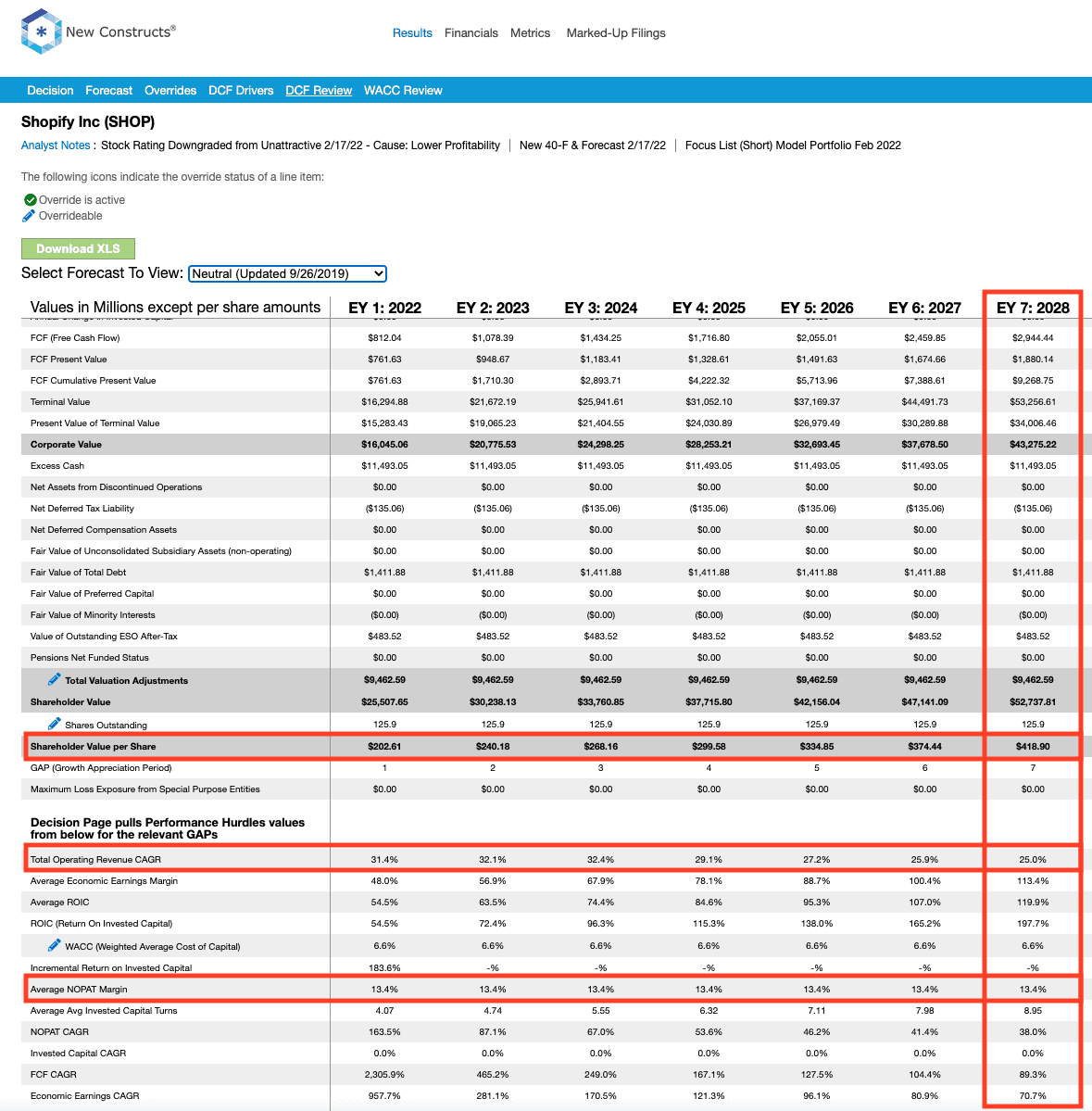Click the New 40-F & Forecast 2/17/22 note
Viewport: 1092px width, 1111px height.
(x=593, y=145)
